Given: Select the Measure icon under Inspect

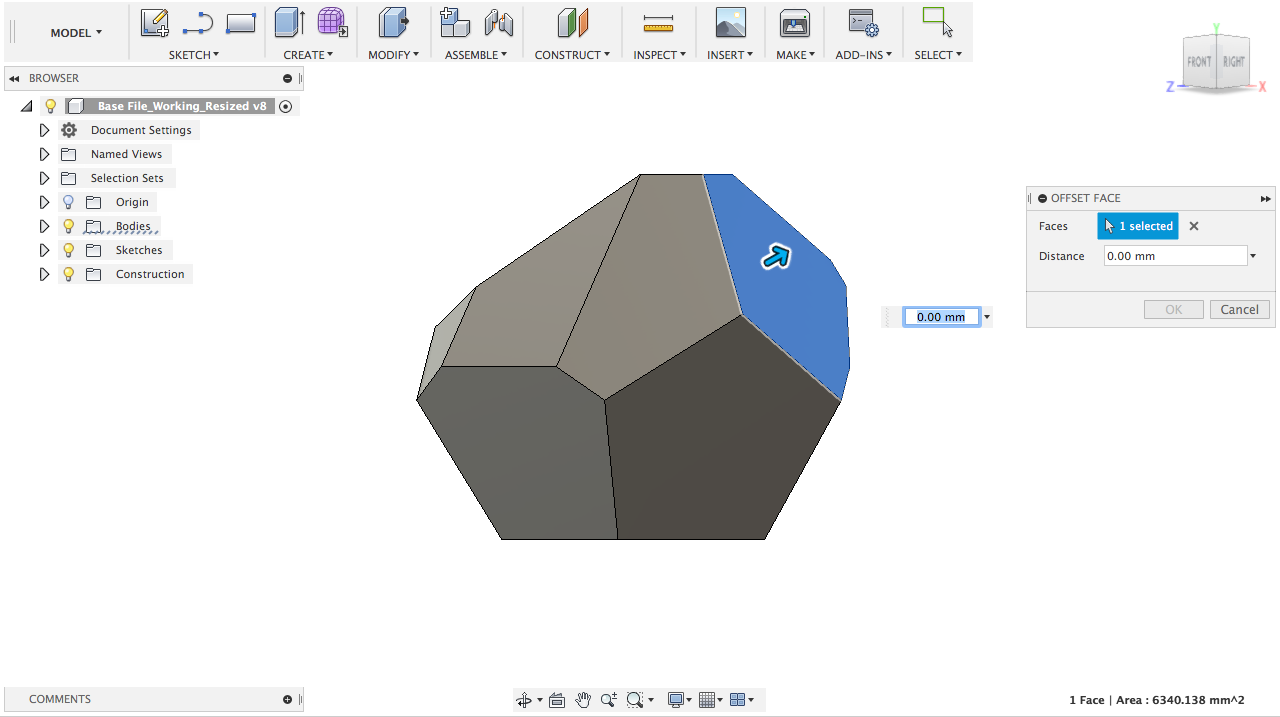Looking at the screenshot, I should click(x=658, y=22).
